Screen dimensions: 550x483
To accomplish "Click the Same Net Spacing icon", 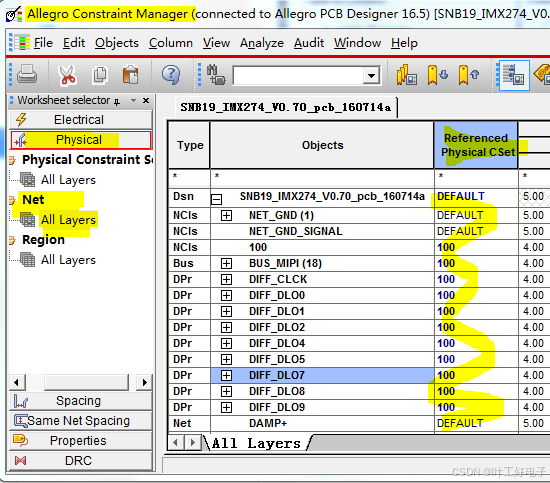I will pyautogui.click(x=21, y=421).
